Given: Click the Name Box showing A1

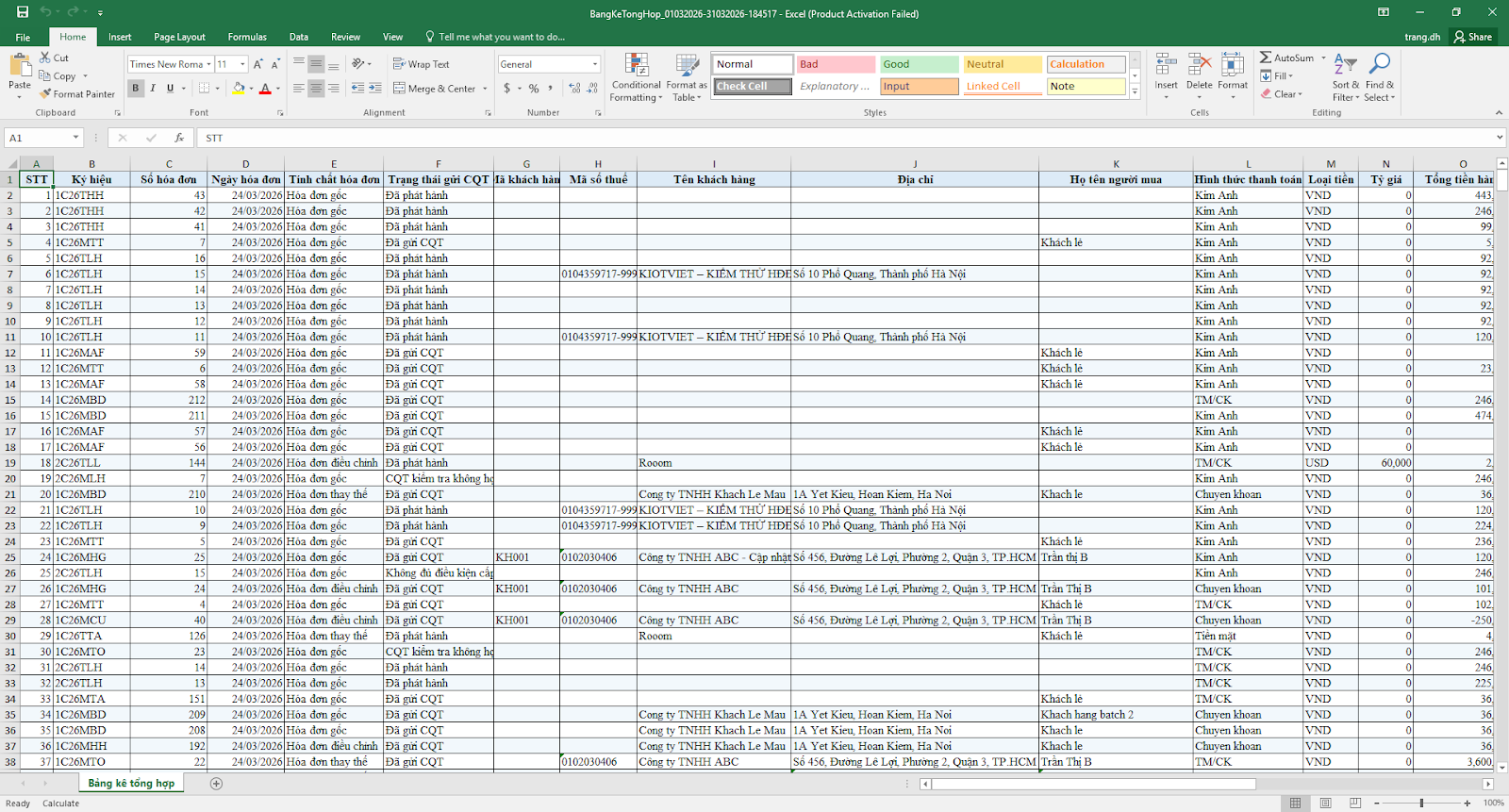Looking at the screenshot, I should (38, 138).
